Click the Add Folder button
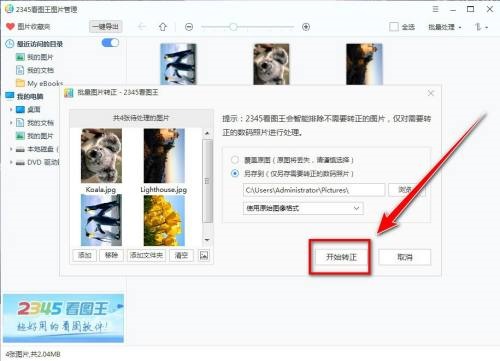The image size is (500, 361). click(146, 255)
